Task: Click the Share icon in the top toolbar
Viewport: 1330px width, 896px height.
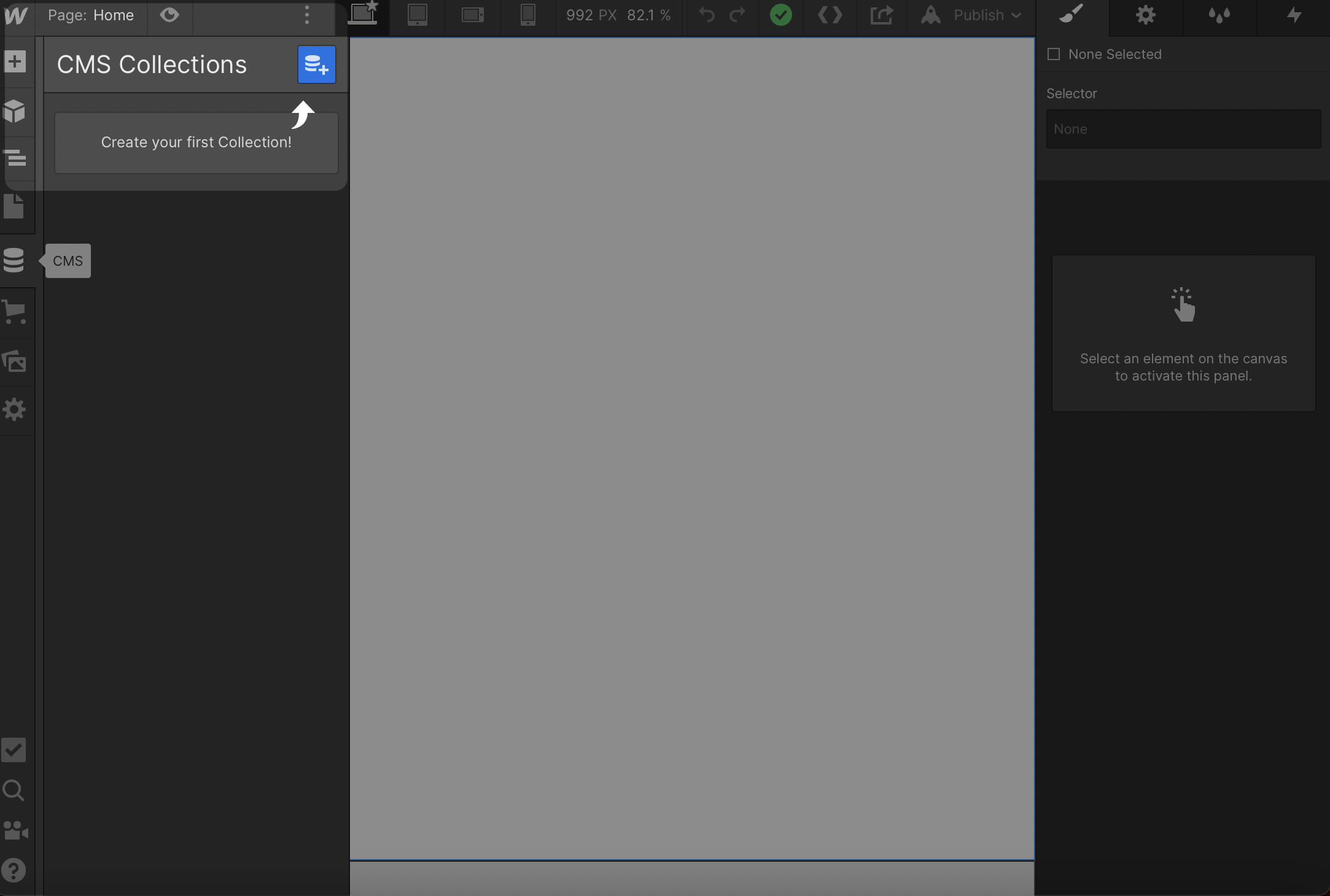Action: coord(881,15)
